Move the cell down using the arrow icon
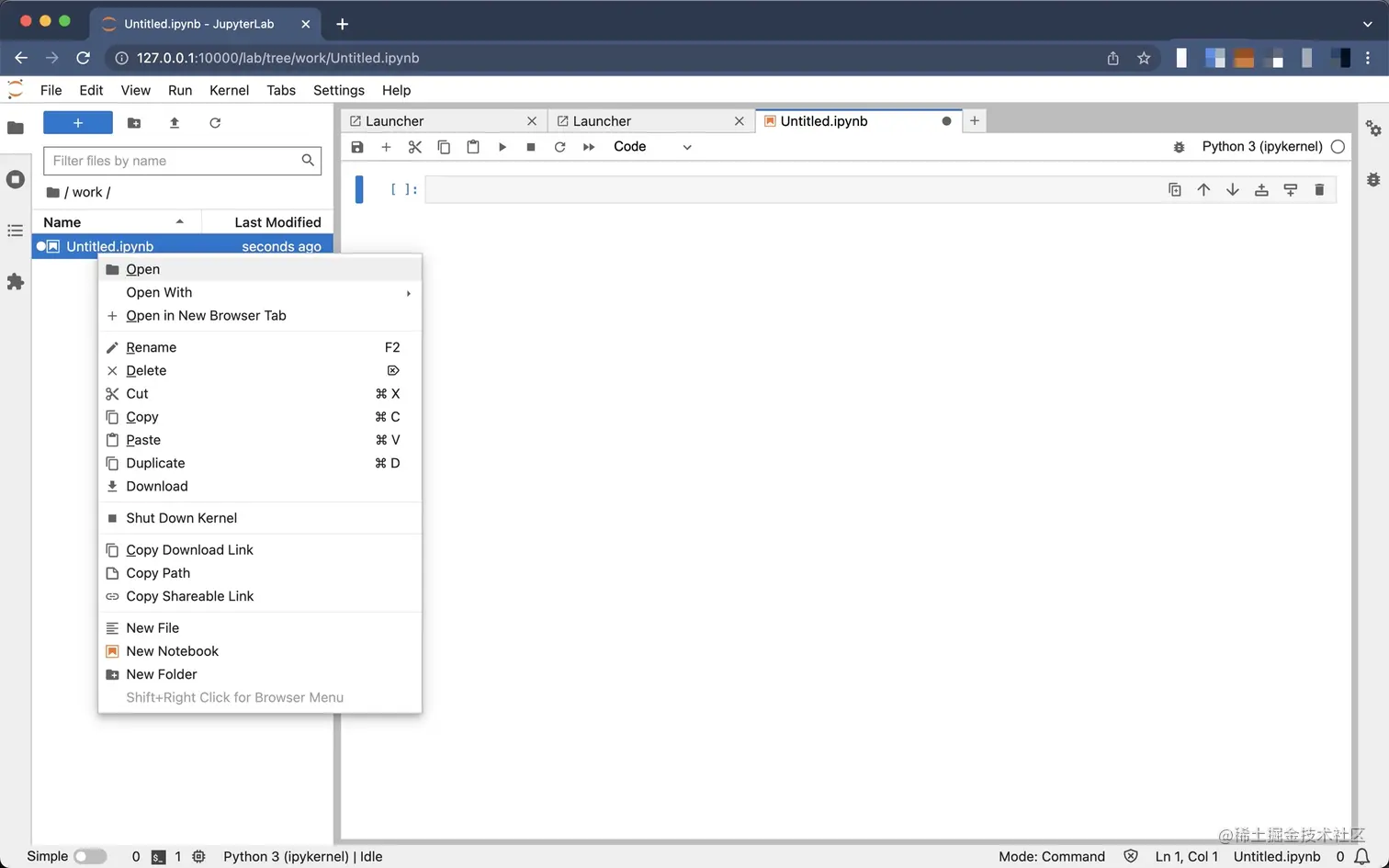 click(1232, 189)
